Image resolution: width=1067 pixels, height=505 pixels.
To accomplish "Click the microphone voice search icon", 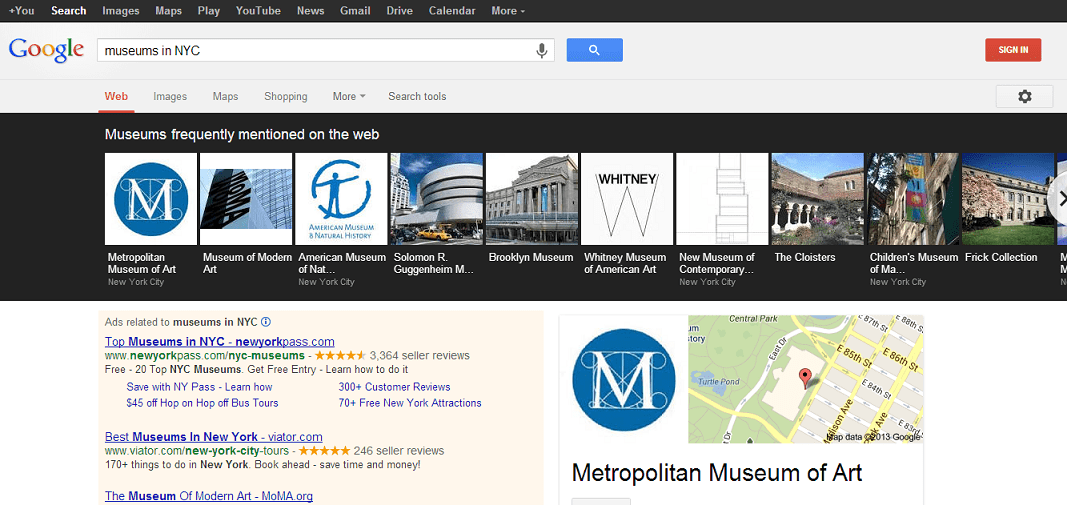I will tap(542, 50).
